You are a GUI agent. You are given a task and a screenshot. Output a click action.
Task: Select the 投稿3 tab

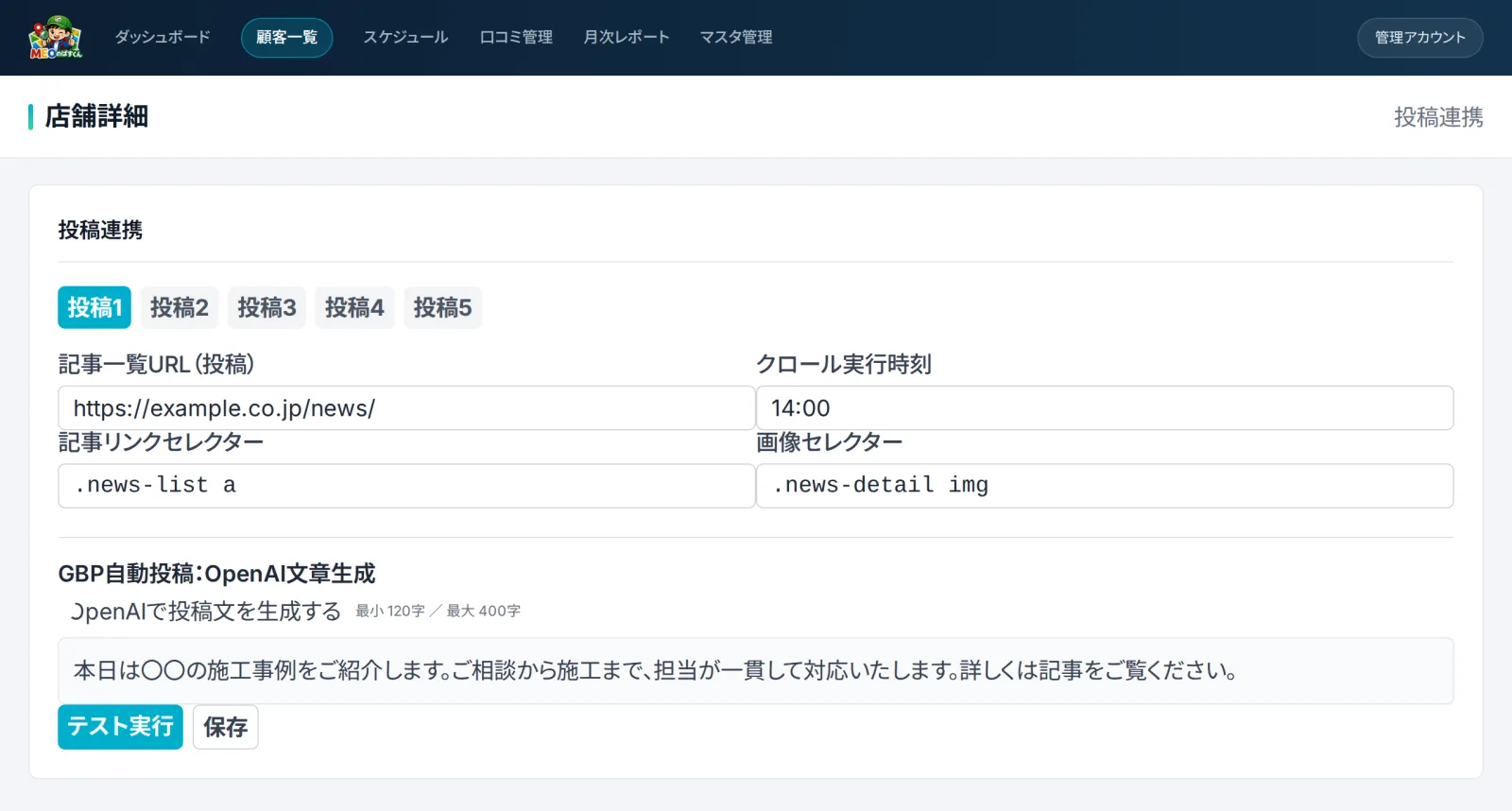267,307
